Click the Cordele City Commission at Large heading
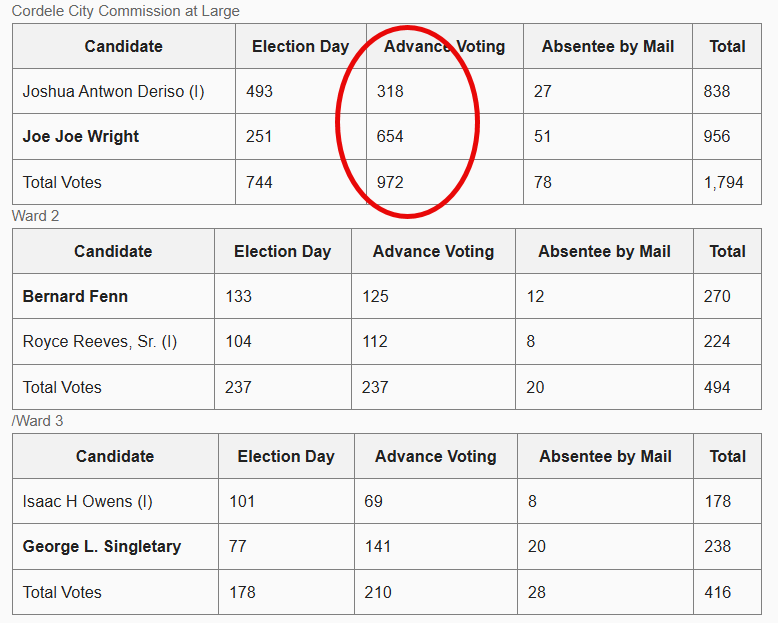This screenshot has height=623, width=778. (125, 11)
